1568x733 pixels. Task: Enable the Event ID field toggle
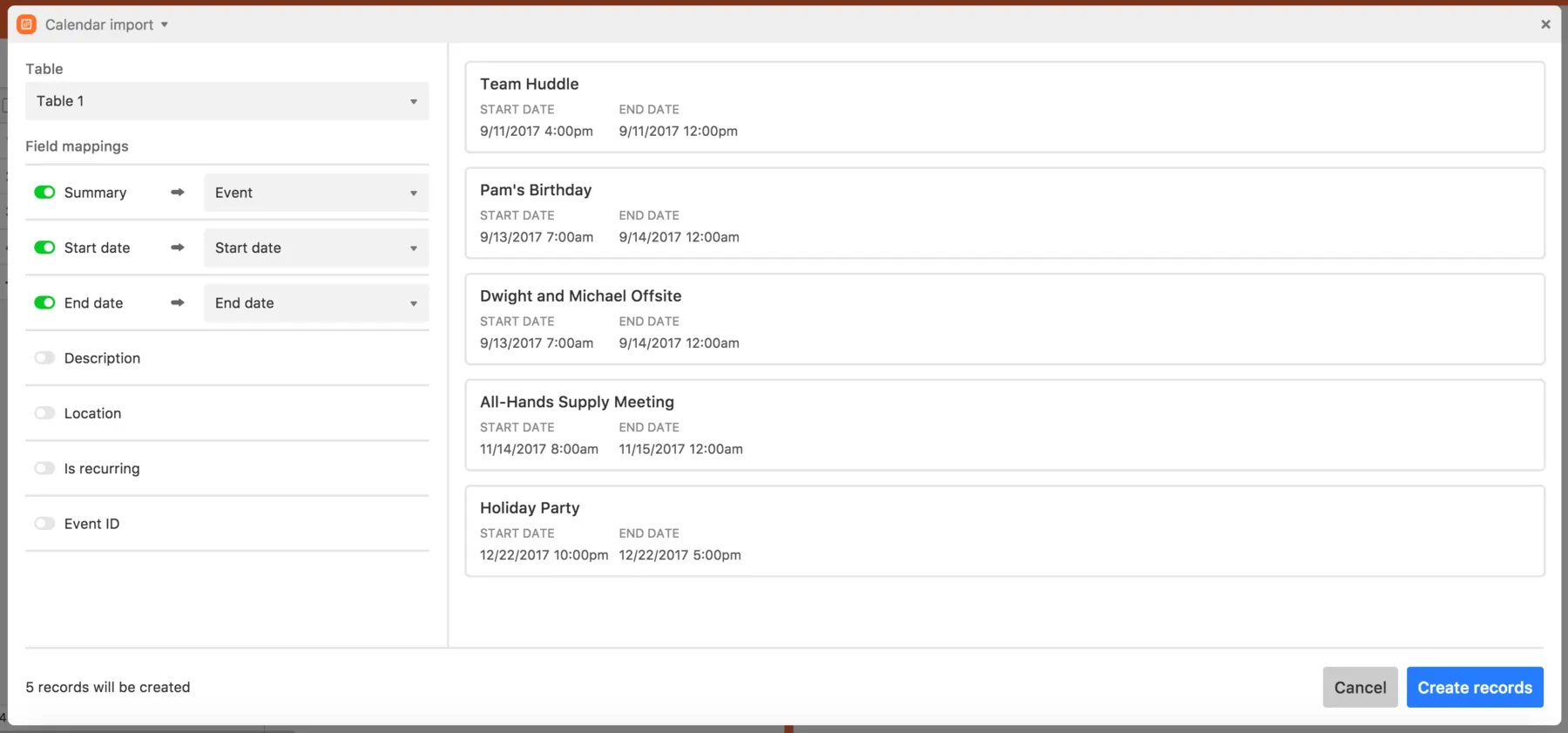coord(44,524)
